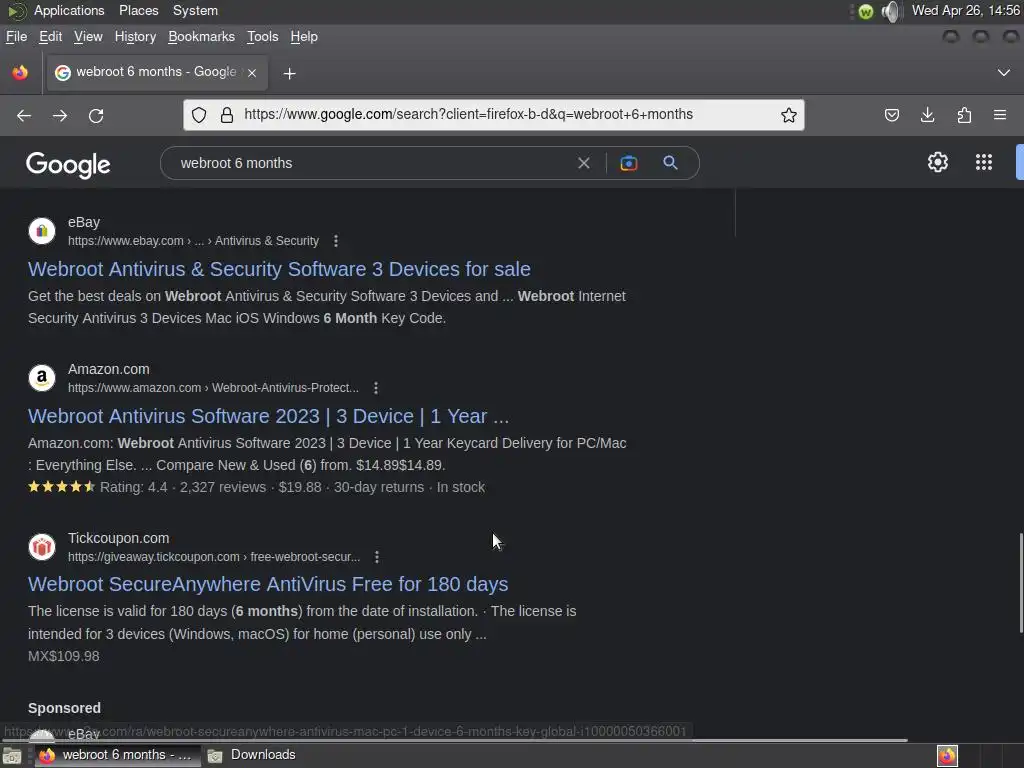Open the System menu
The width and height of the screenshot is (1024, 768).
pos(195,10)
